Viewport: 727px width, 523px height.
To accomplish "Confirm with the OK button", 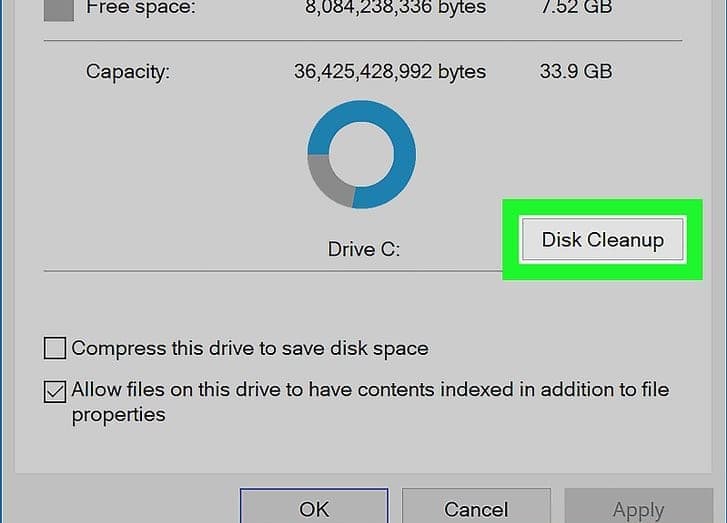I will 314,508.
